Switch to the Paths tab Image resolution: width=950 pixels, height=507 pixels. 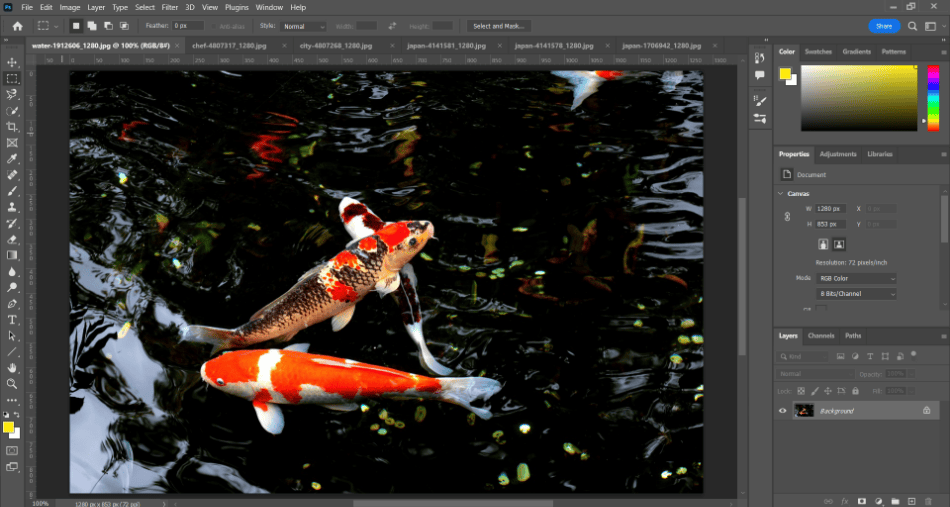point(853,336)
